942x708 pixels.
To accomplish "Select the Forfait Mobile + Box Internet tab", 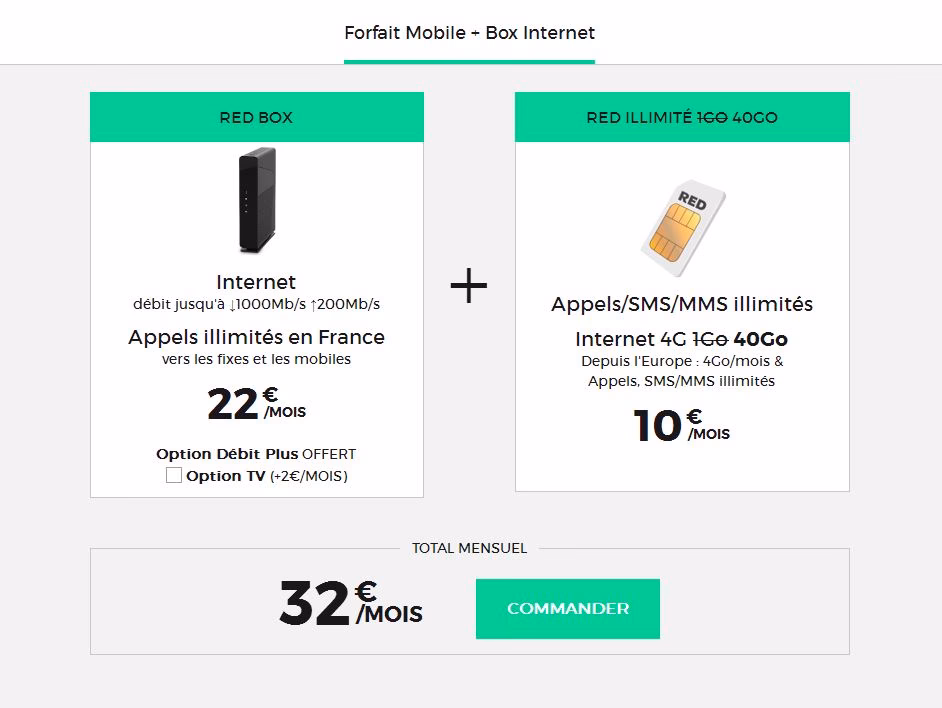I will [469, 32].
